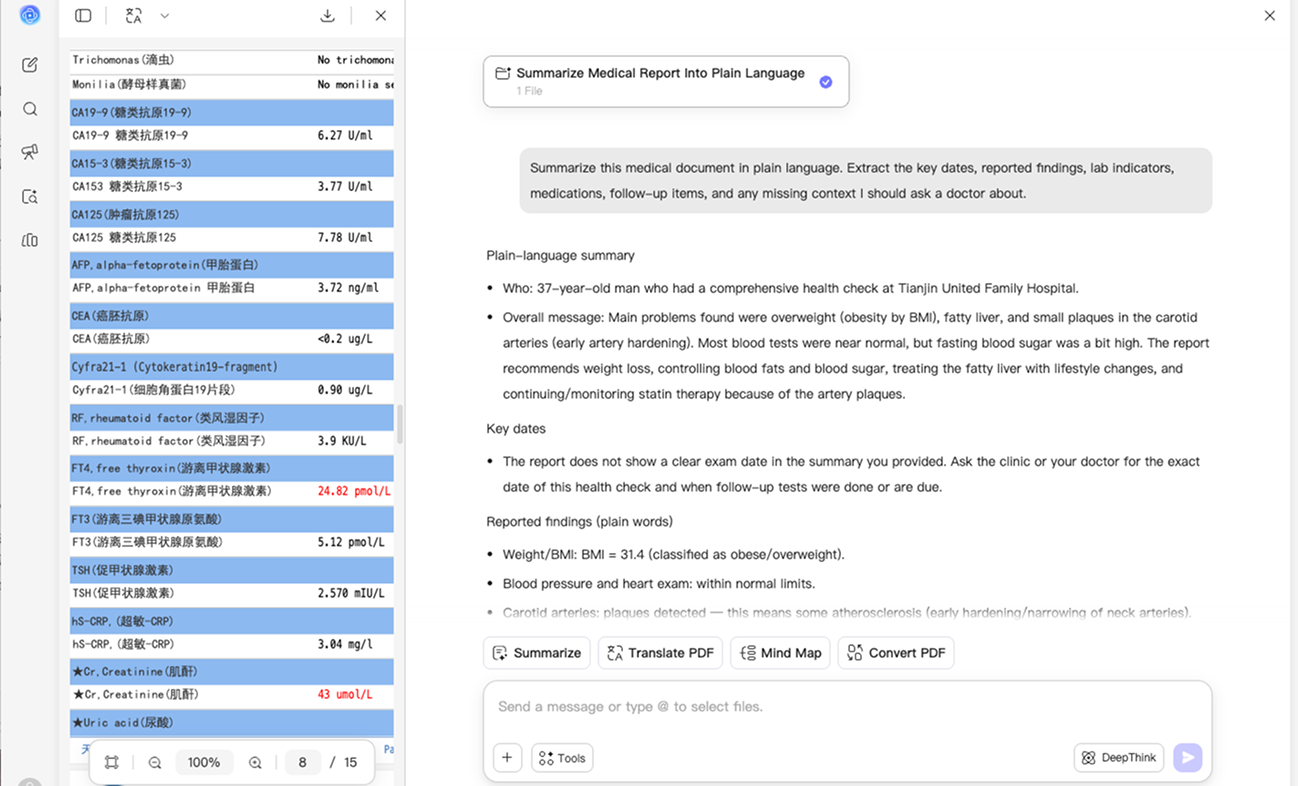Click the 100% zoom level field
Screen dimensions: 1298x786
tap(204, 762)
